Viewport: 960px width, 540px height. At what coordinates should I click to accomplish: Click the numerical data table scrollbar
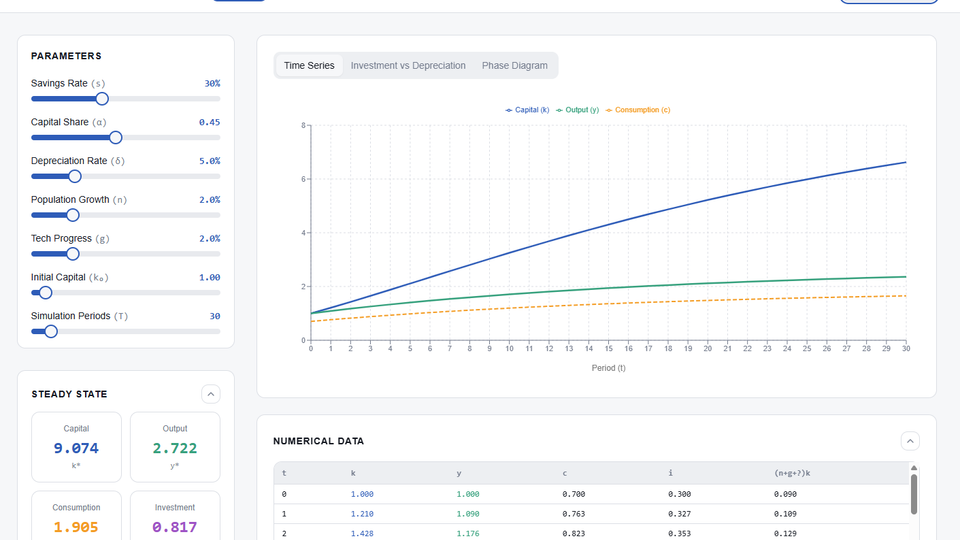[x=913, y=492]
